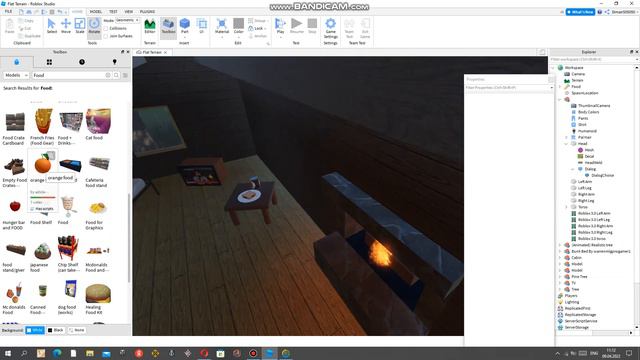Expand the Food item in Explorer
The width and height of the screenshot is (640, 360).
(560, 87)
